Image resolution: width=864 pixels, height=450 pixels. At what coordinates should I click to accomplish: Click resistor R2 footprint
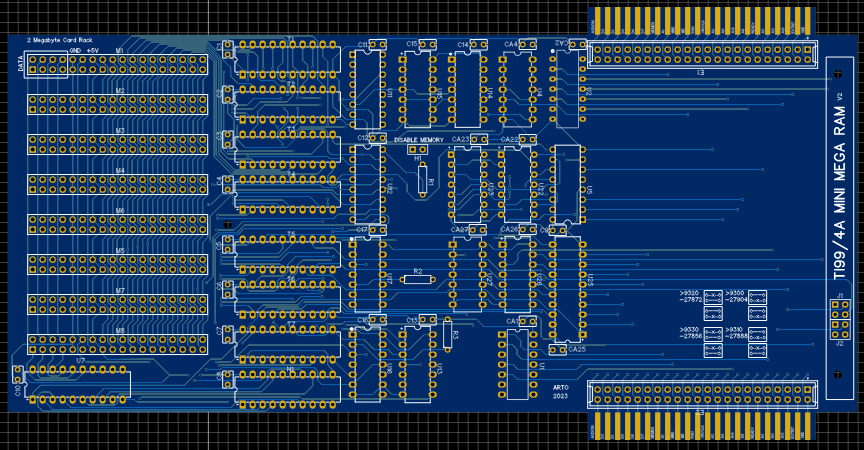coord(418,279)
